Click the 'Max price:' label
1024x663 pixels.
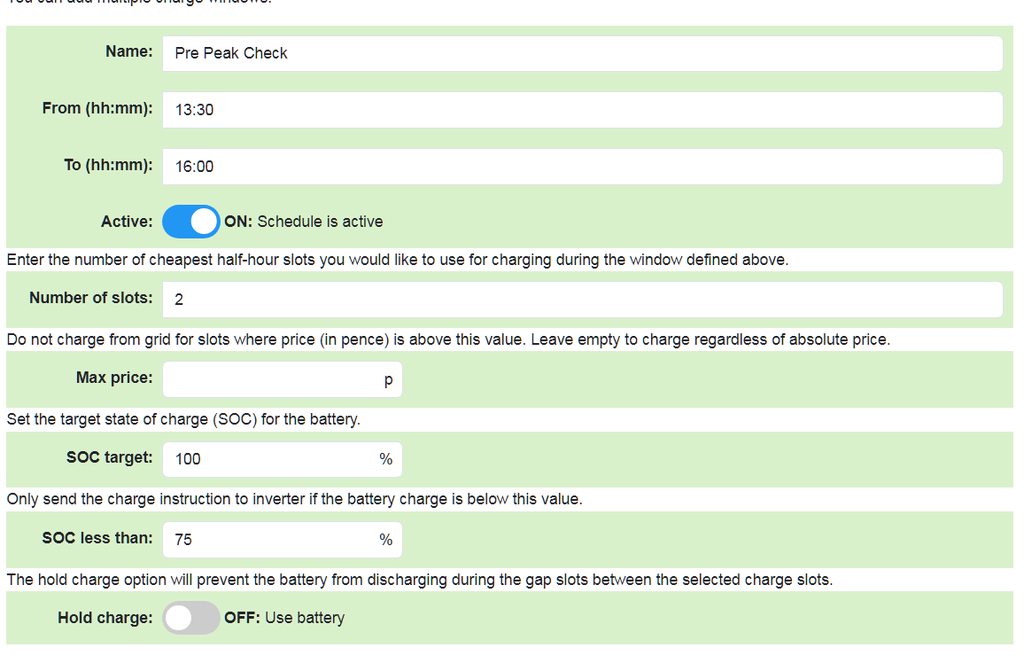pyautogui.click(x=114, y=378)
